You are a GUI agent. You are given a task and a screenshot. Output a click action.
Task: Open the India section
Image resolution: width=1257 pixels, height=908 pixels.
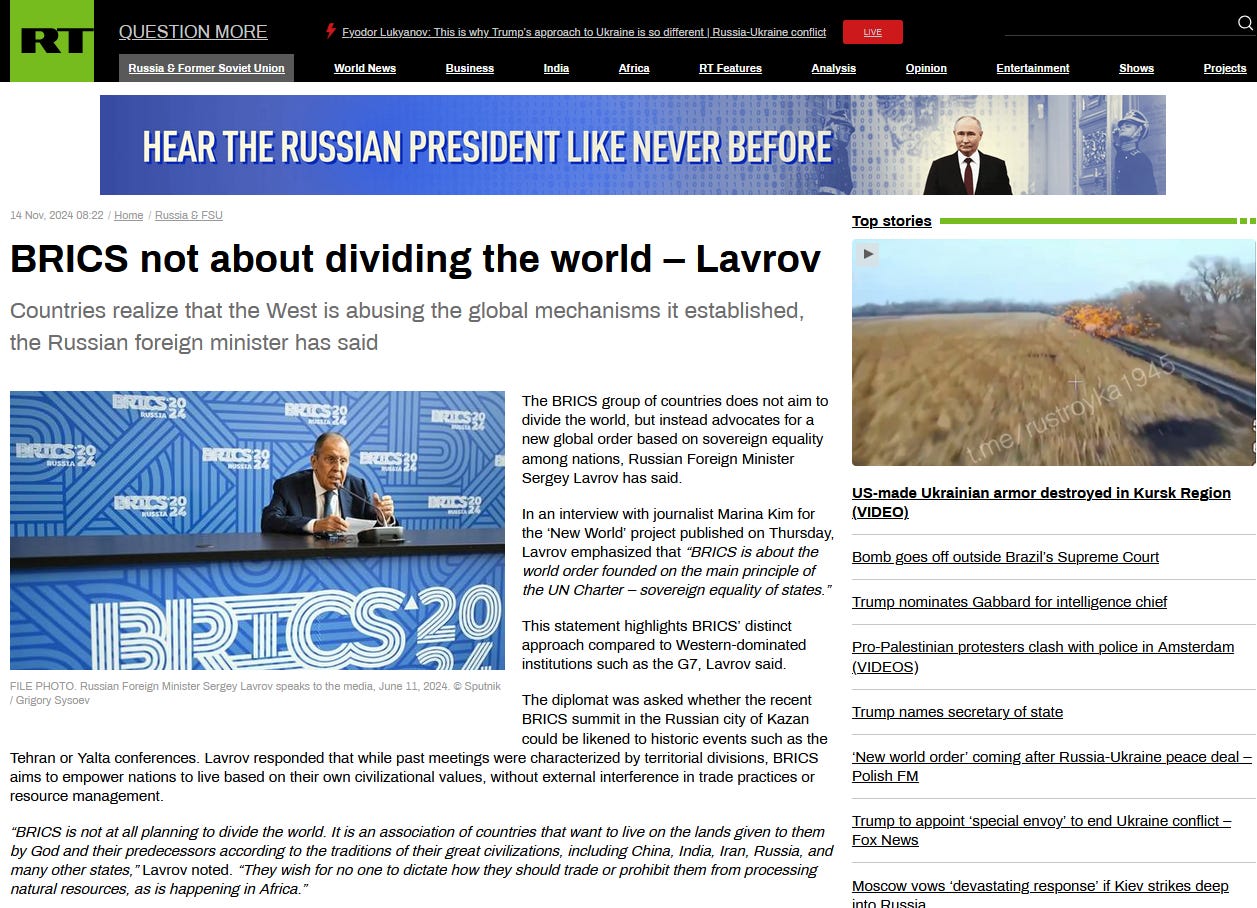click(556, 68)
